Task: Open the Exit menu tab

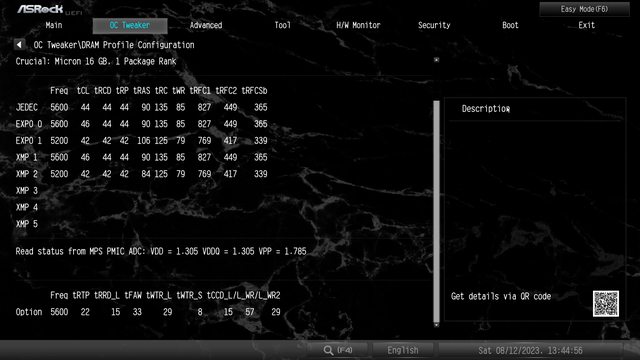Action: (587, 25)
